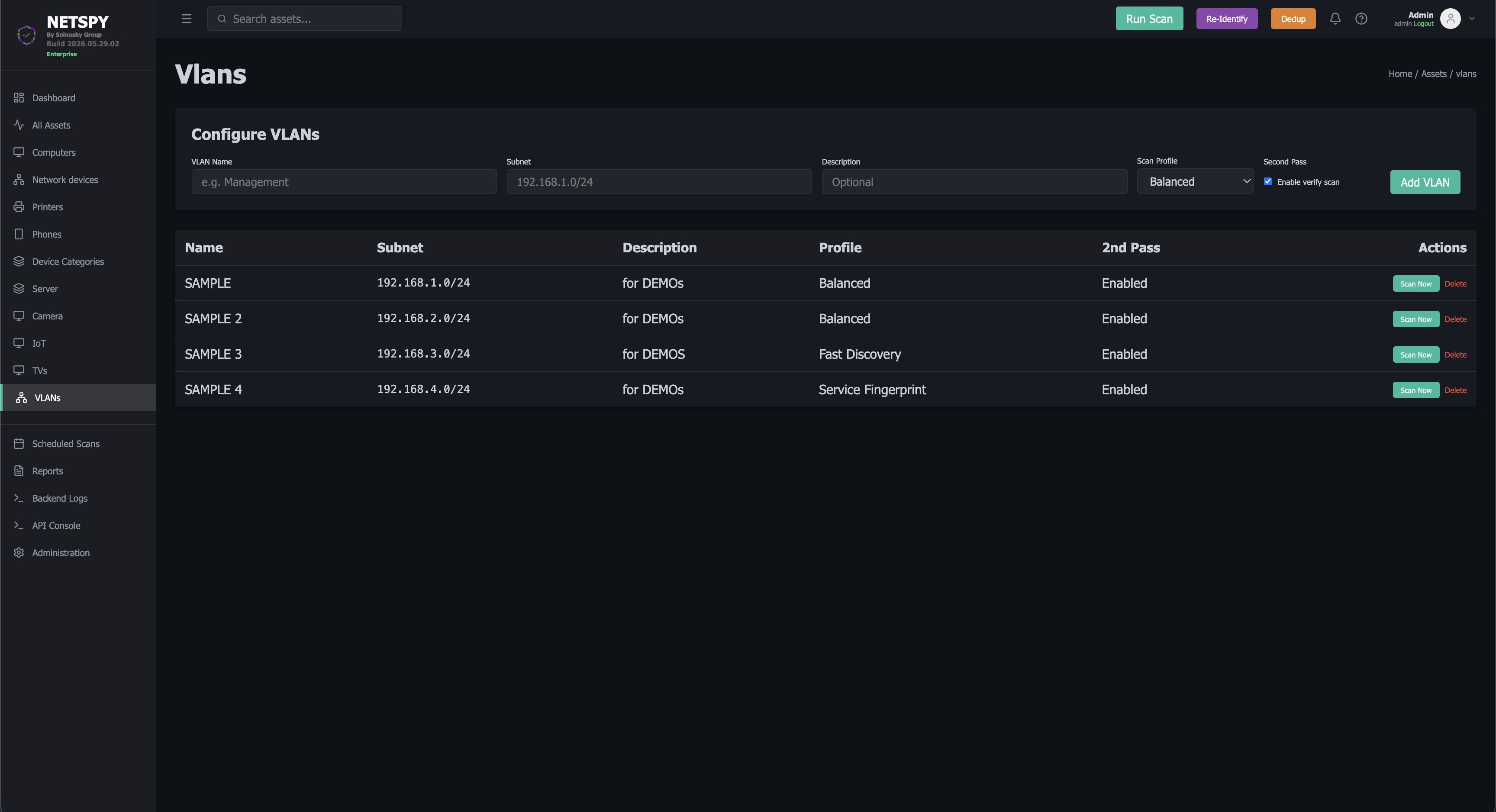Open the notifications bell
The height and width of the screenshot is (812, 1496).
click(x=1335, y=19)
